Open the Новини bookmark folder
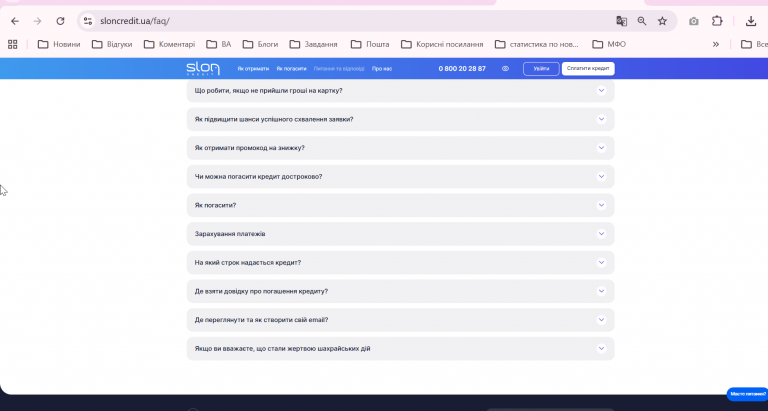 coord(59,44)
